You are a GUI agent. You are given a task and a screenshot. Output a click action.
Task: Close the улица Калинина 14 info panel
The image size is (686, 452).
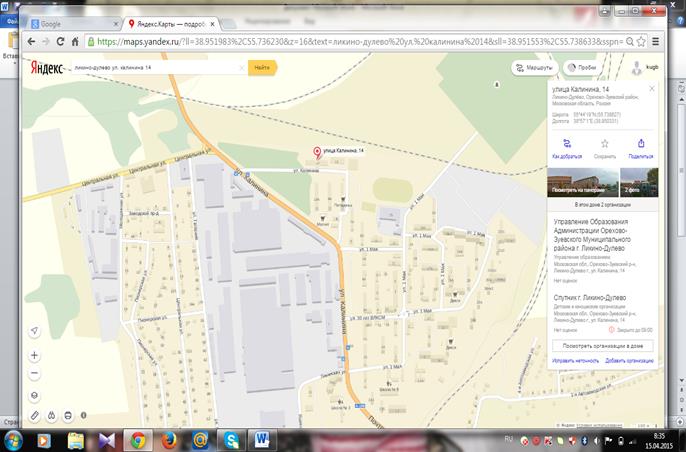tap(652, 89)
